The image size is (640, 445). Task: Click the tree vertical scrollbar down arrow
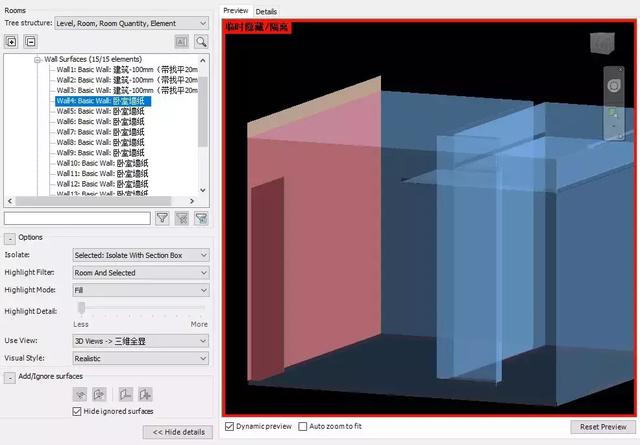point(203,190)
